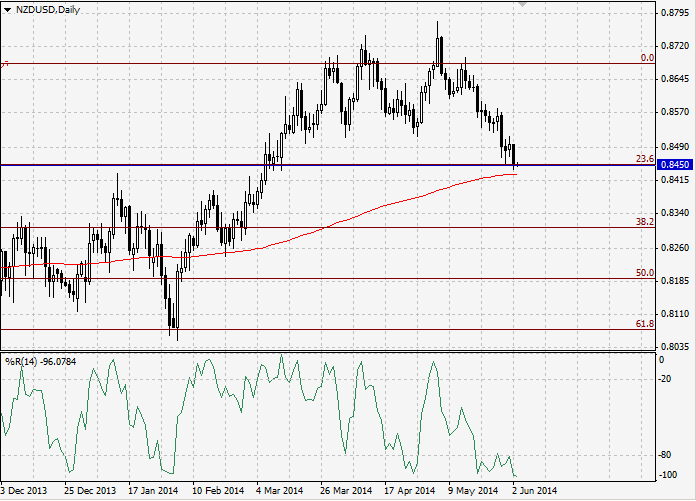696x501 pixels.
Task: Click the 4 Mar 2014 date label
Action: pyautogui.click(x=280, y=491)
